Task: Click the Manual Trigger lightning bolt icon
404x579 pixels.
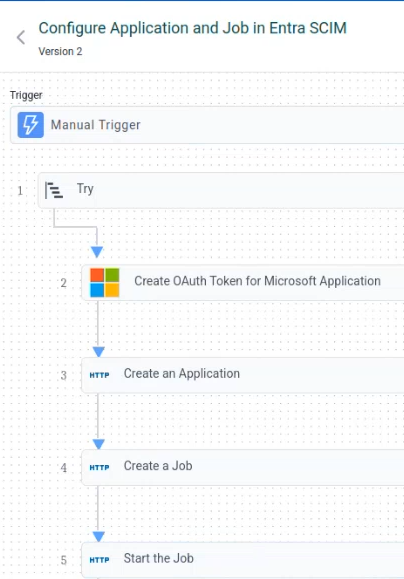Action: (x=31, y=125)
